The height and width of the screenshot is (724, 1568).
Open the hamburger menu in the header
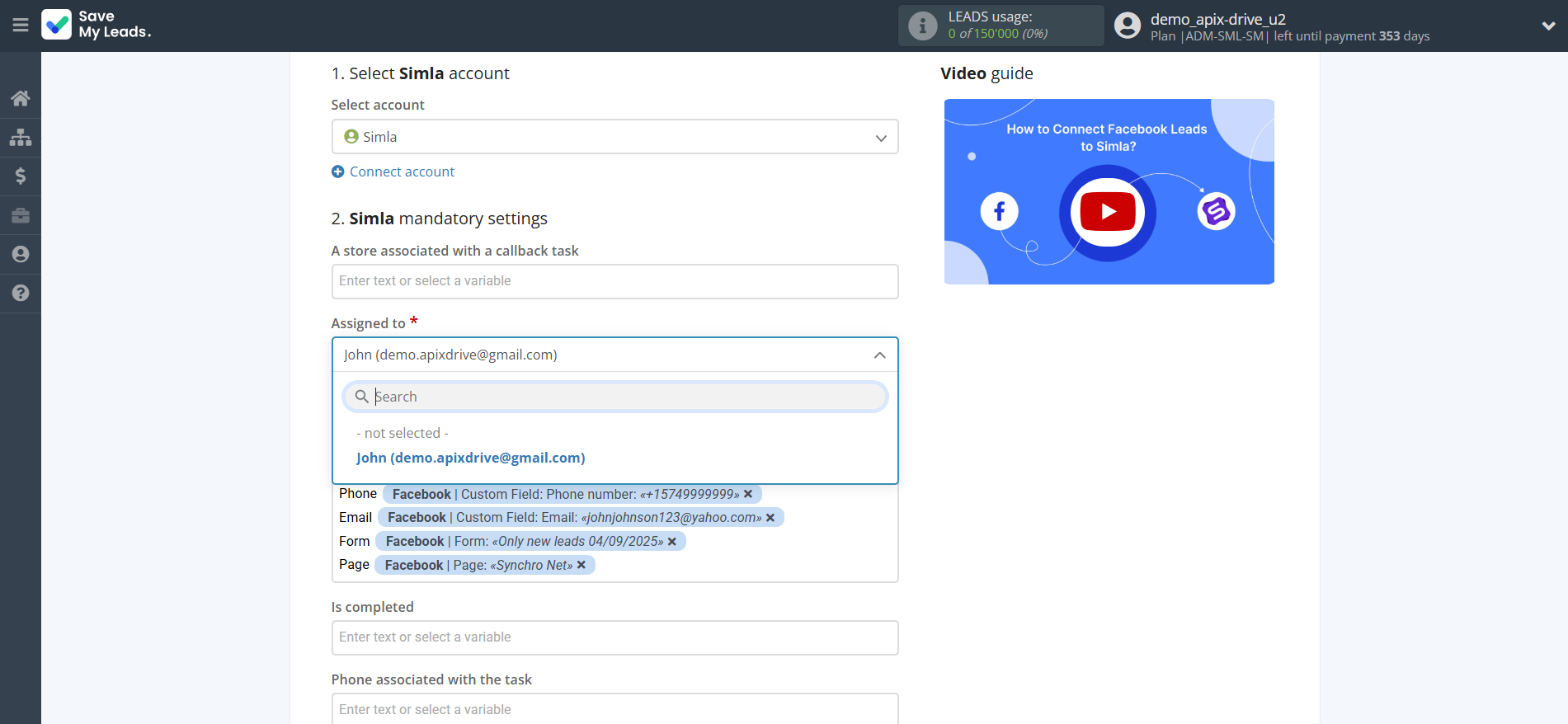[21, 26]
